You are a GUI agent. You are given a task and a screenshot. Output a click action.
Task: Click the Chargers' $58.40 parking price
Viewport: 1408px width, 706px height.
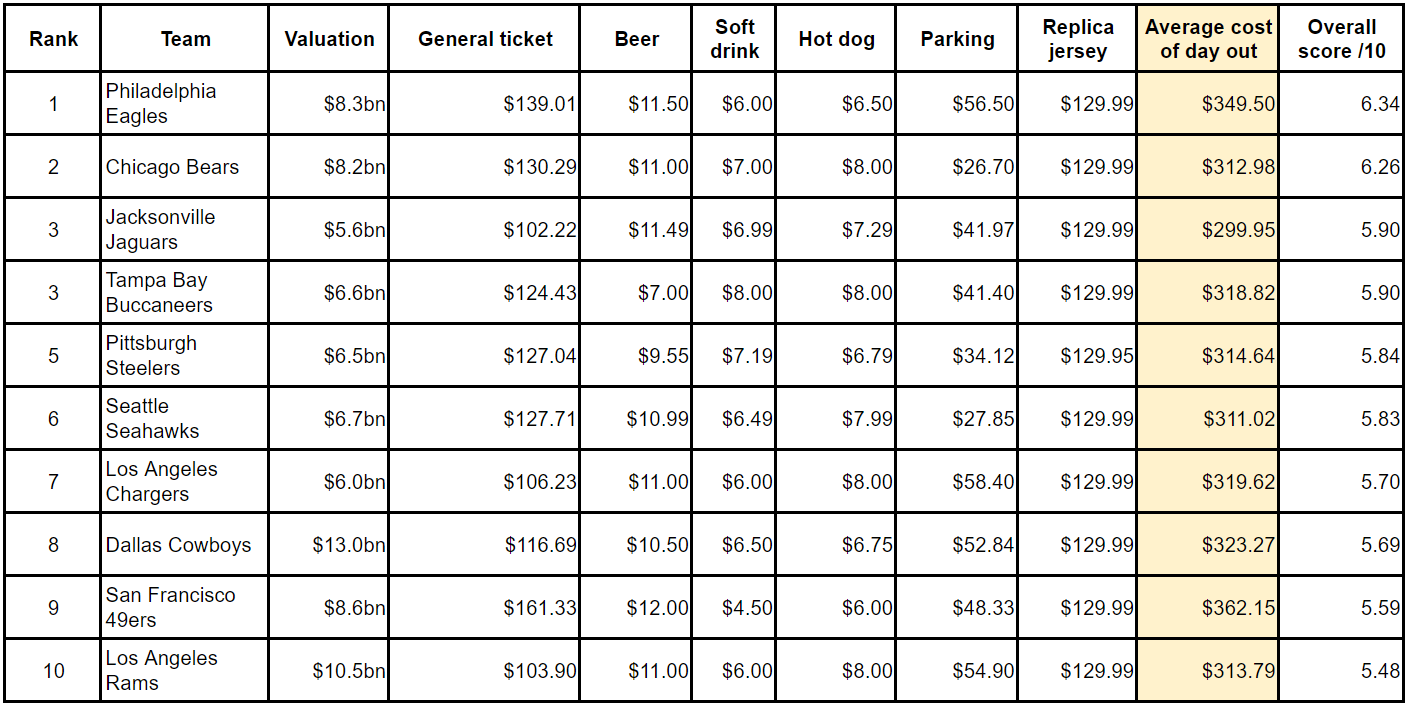983,482
